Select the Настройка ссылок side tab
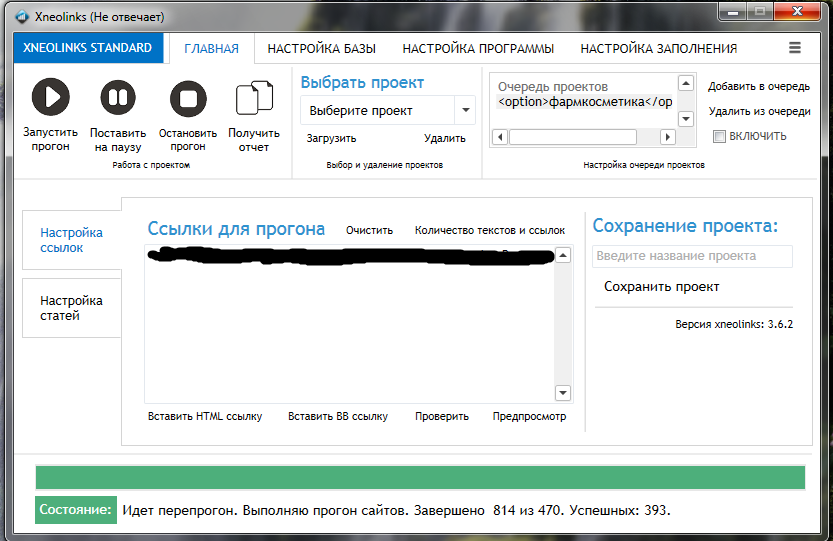The image size is (833, 541). click(72, 240)
